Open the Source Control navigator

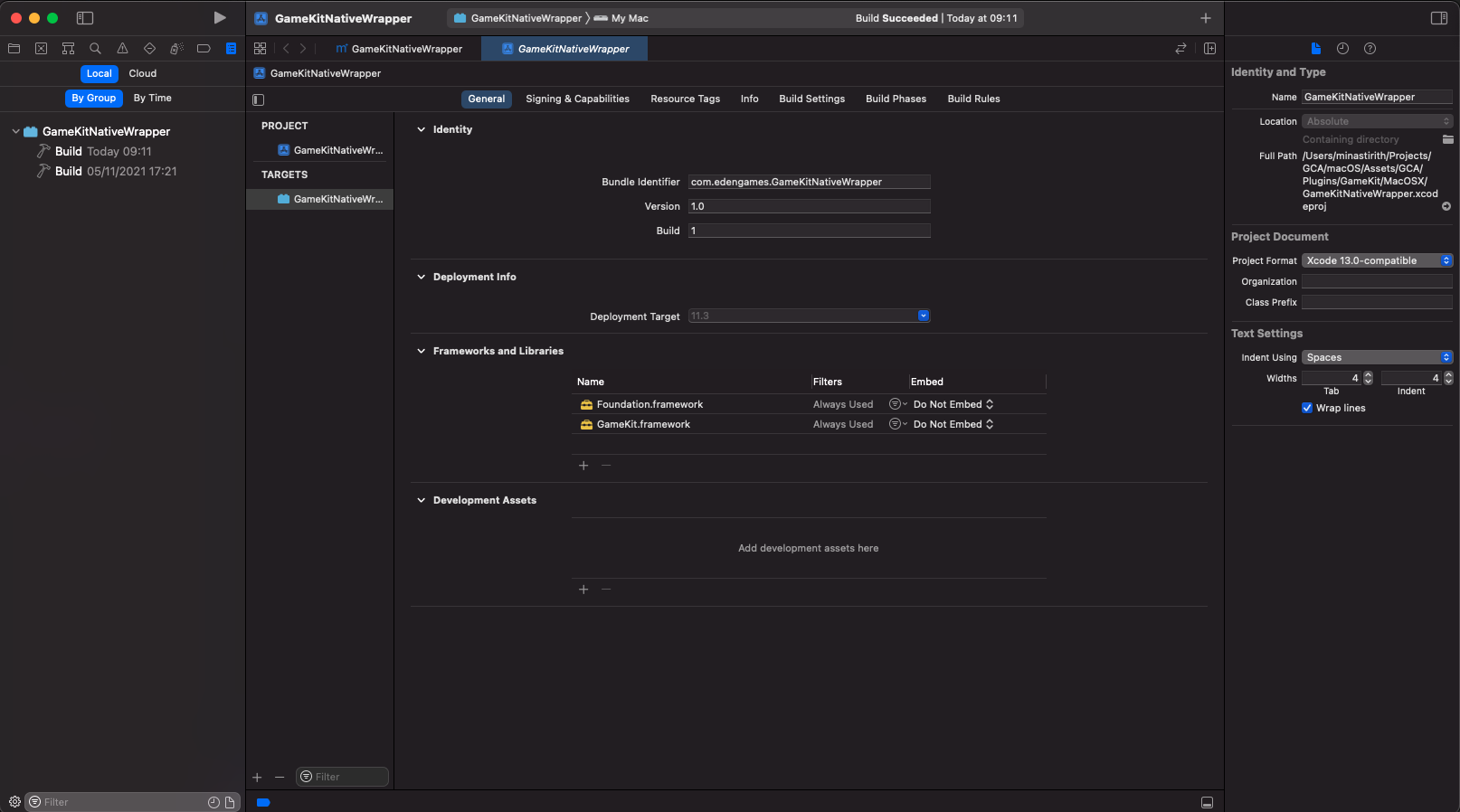pos(41,49)
